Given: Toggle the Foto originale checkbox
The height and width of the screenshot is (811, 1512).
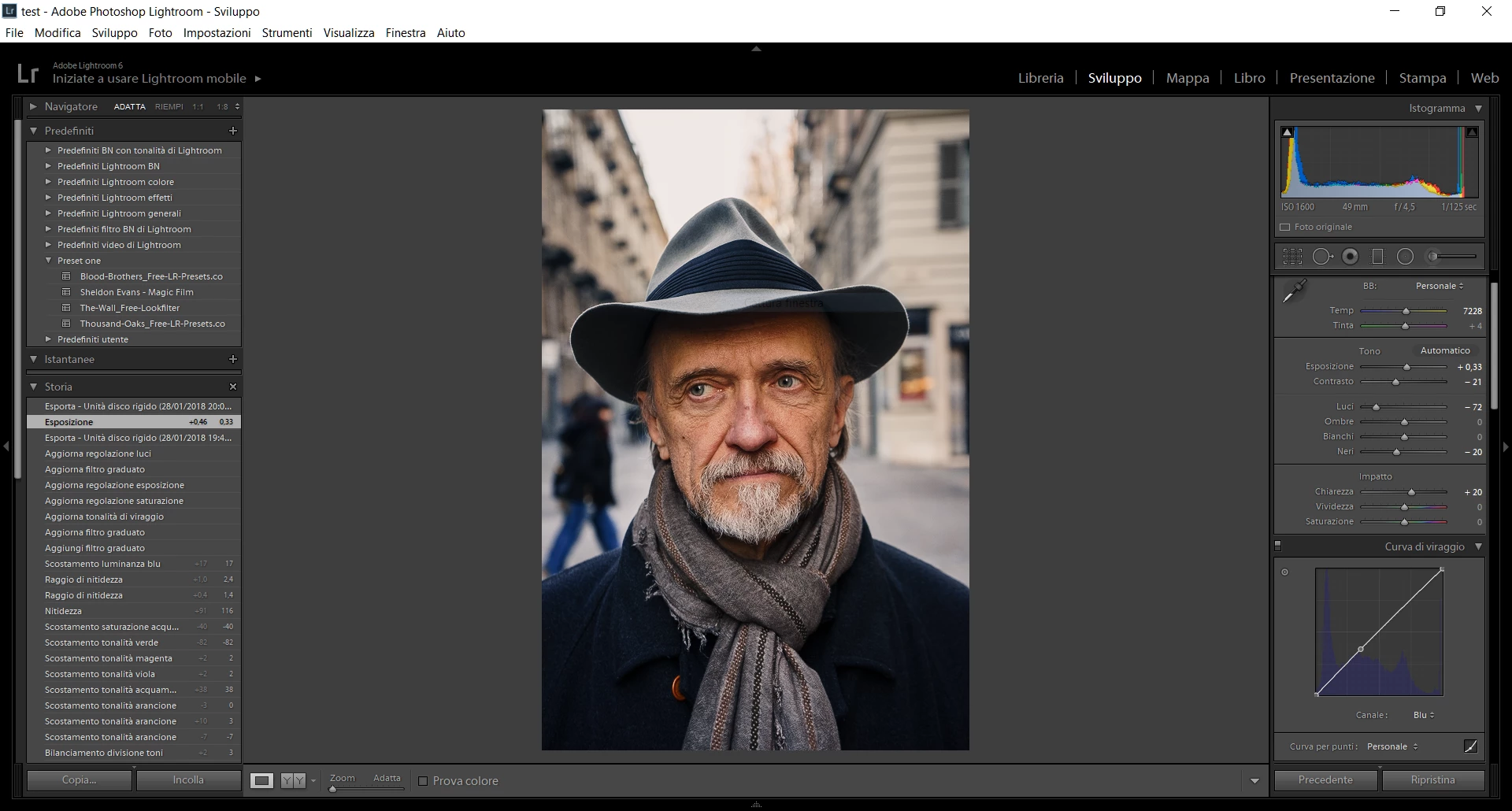Looking at the screenshot, I should point(1285,227).
